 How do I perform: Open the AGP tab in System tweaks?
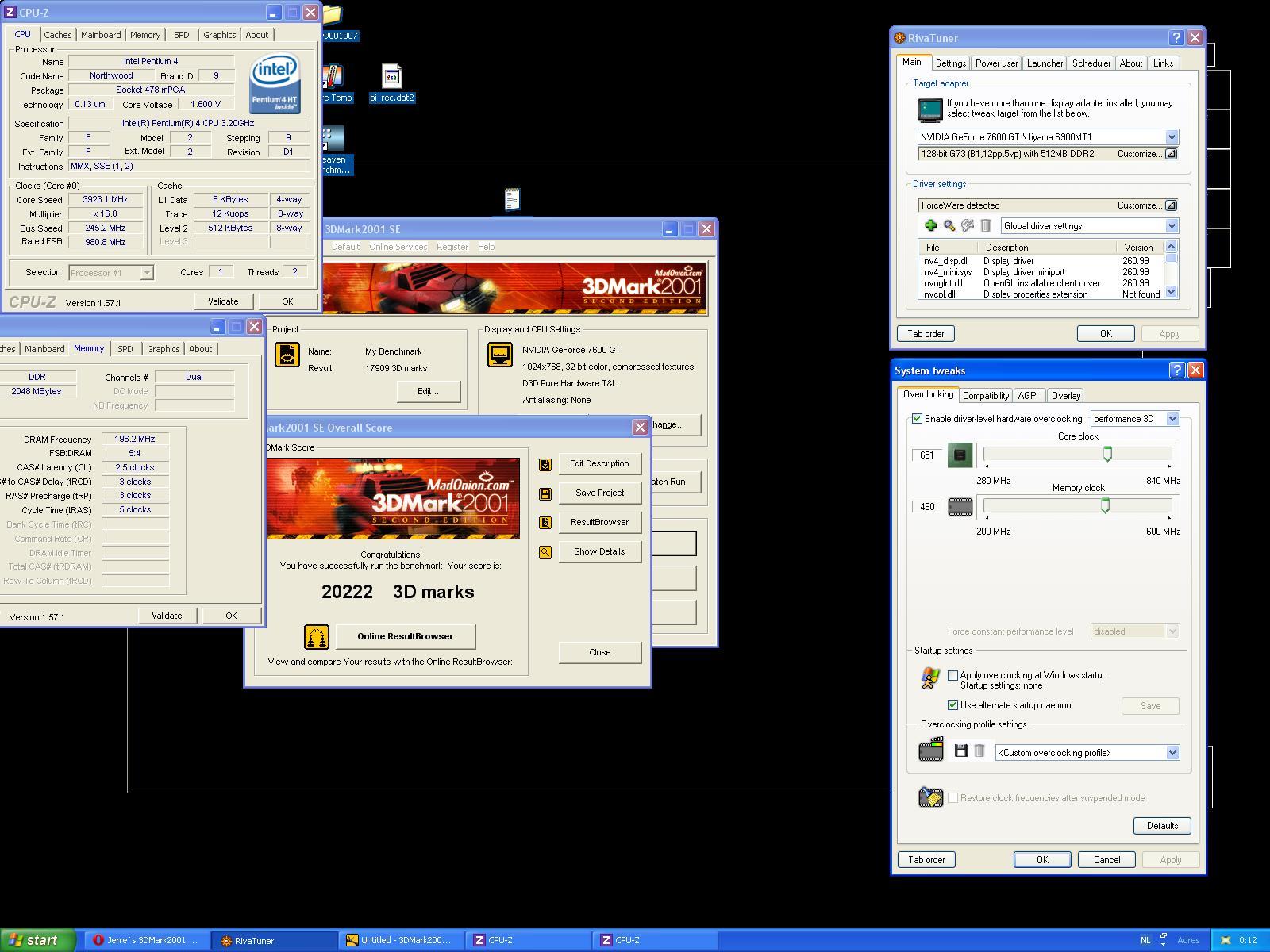tap(1027, 396)
